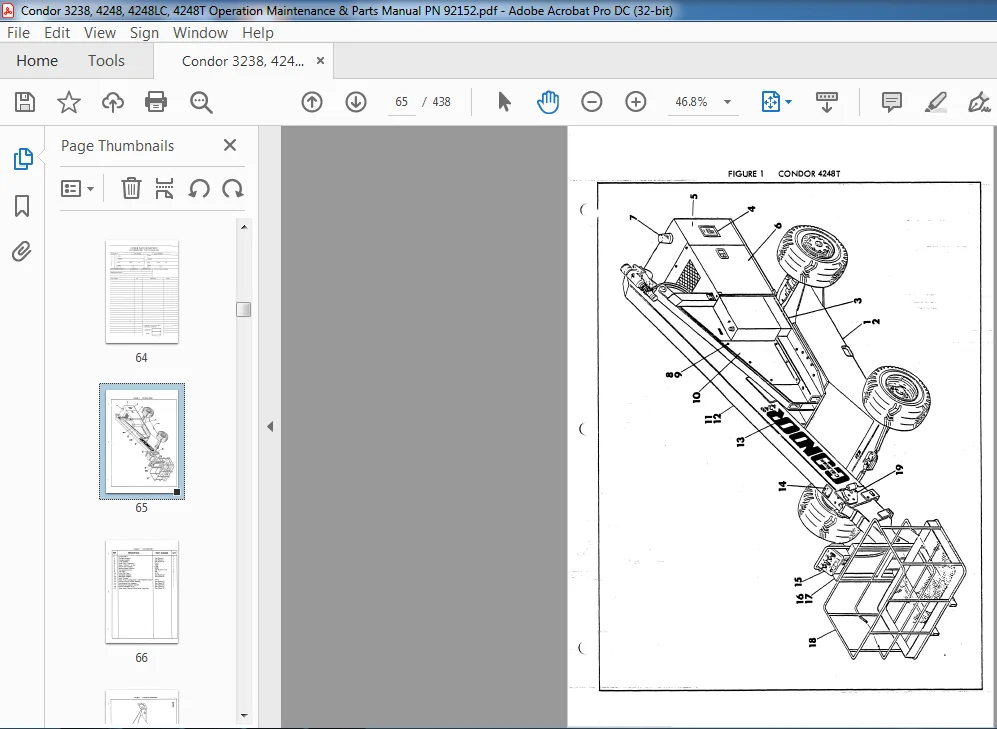This screenshot has height=729, width=997.
Task: Open thumbnails options dropdown menu
Action: [77, 189]
